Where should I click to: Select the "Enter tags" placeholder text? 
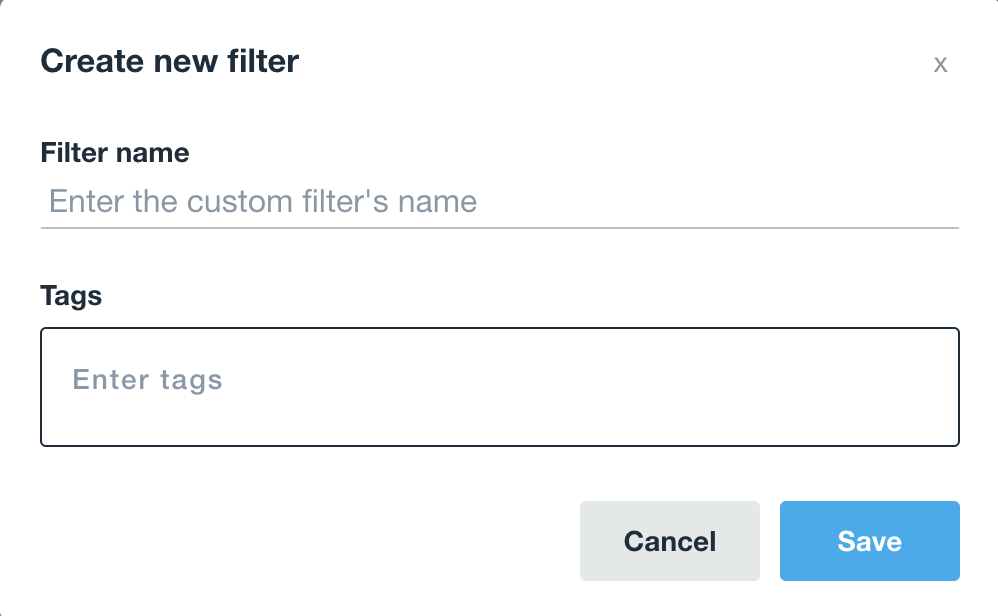point(148,380)
